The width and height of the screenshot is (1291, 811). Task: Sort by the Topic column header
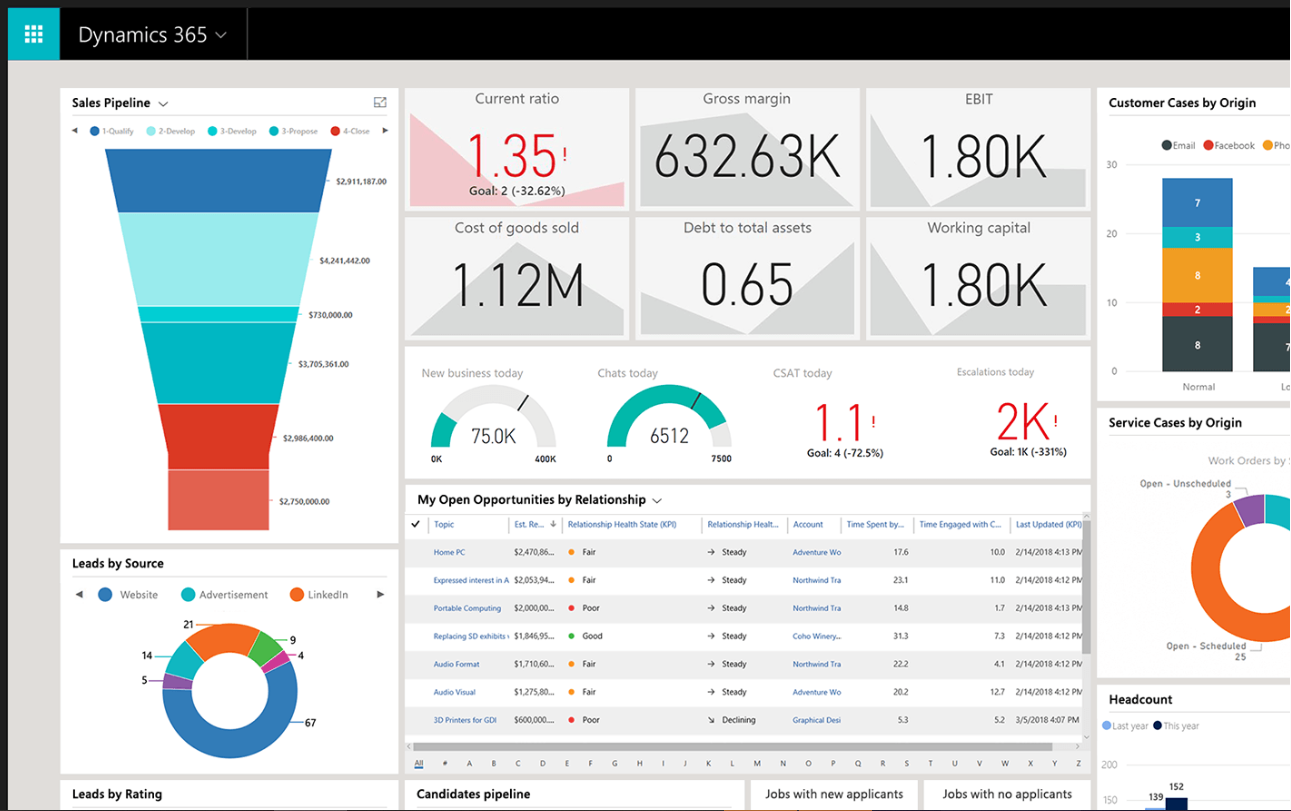pyautogui.click(x=444, y=524)
